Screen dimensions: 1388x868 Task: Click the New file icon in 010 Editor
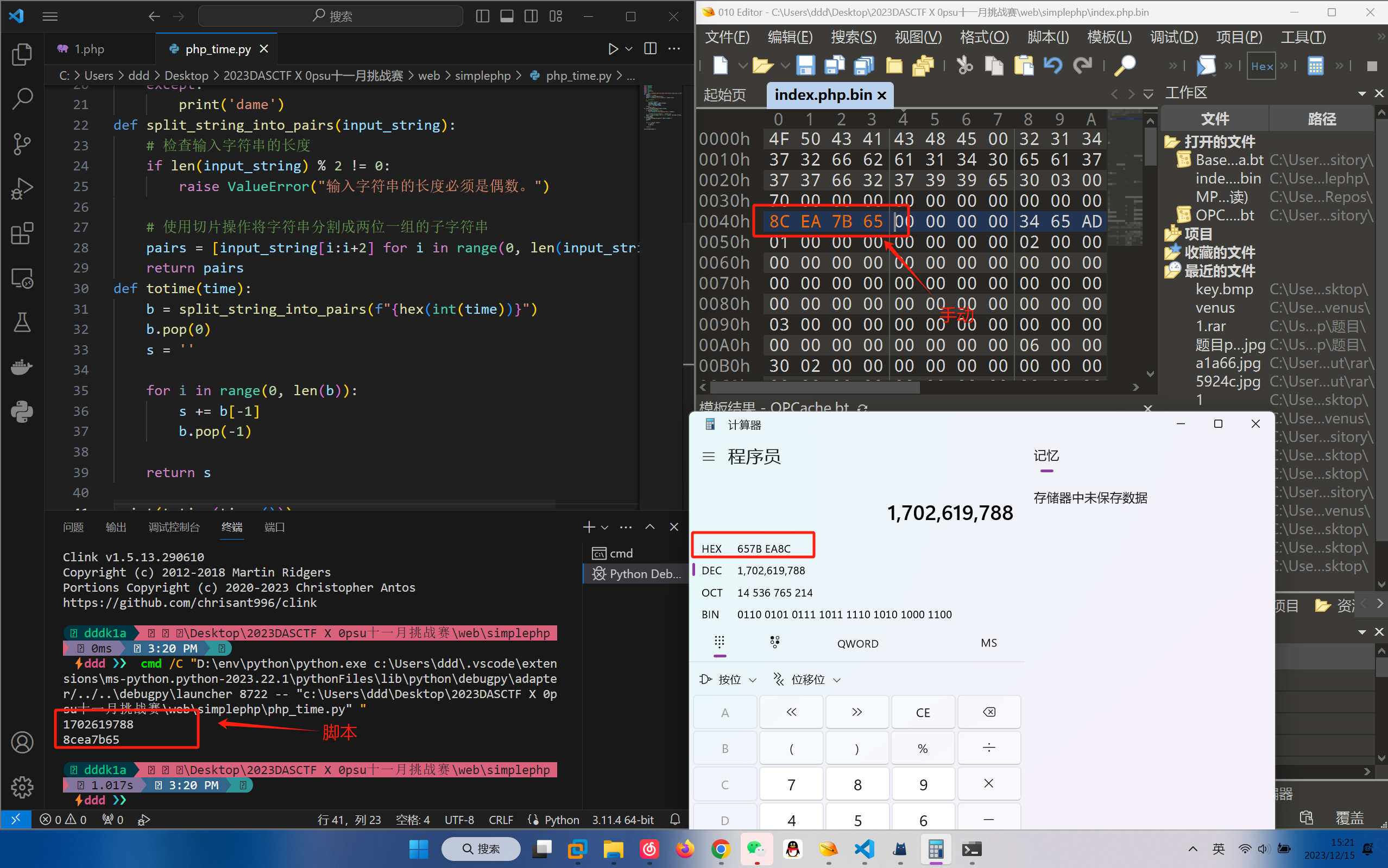[720, 66]
